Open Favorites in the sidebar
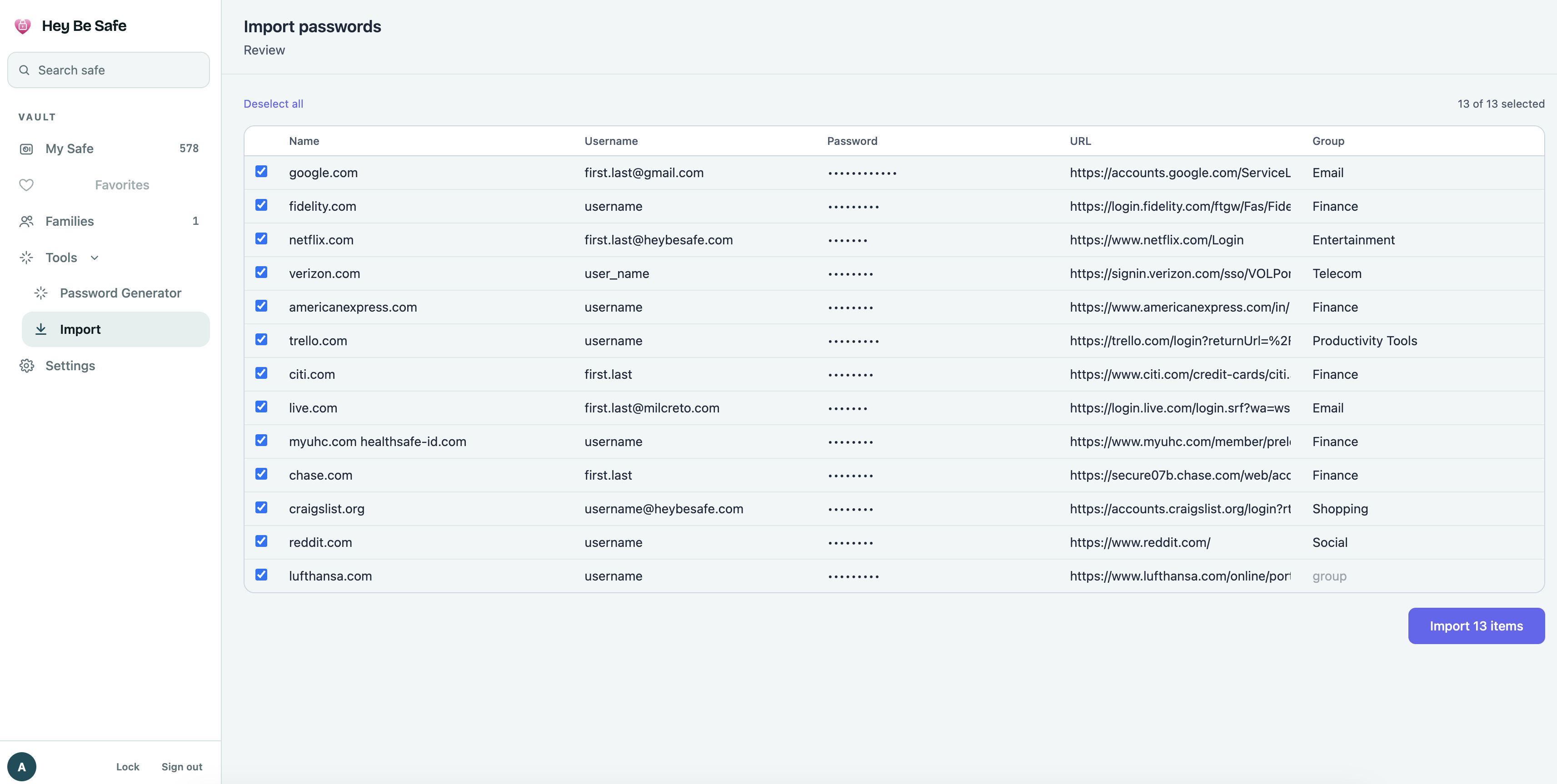The image size is (1557, 784). [109, 185]
